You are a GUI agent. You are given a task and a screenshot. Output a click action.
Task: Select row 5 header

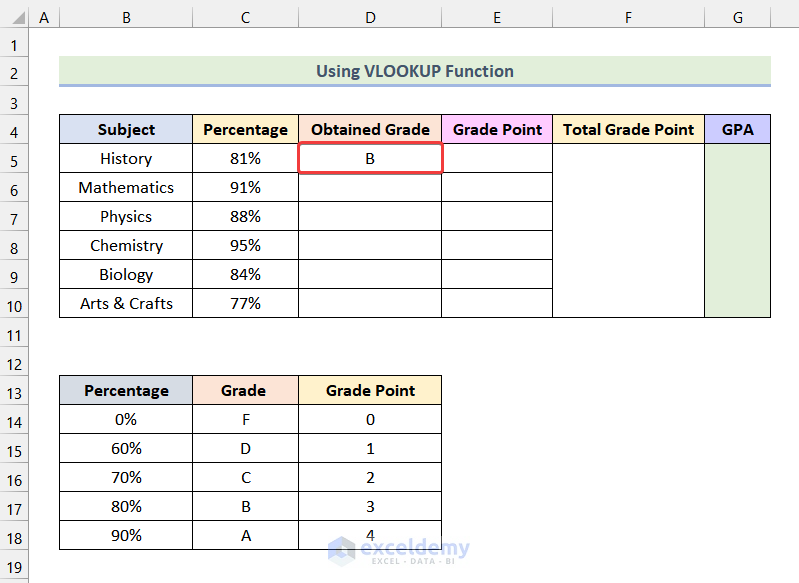(14, 159)
